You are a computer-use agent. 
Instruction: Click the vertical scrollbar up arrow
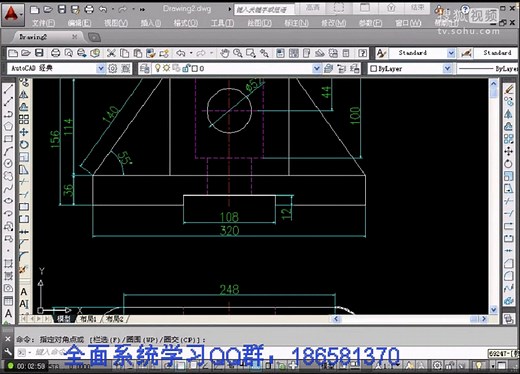coord(494,83)
